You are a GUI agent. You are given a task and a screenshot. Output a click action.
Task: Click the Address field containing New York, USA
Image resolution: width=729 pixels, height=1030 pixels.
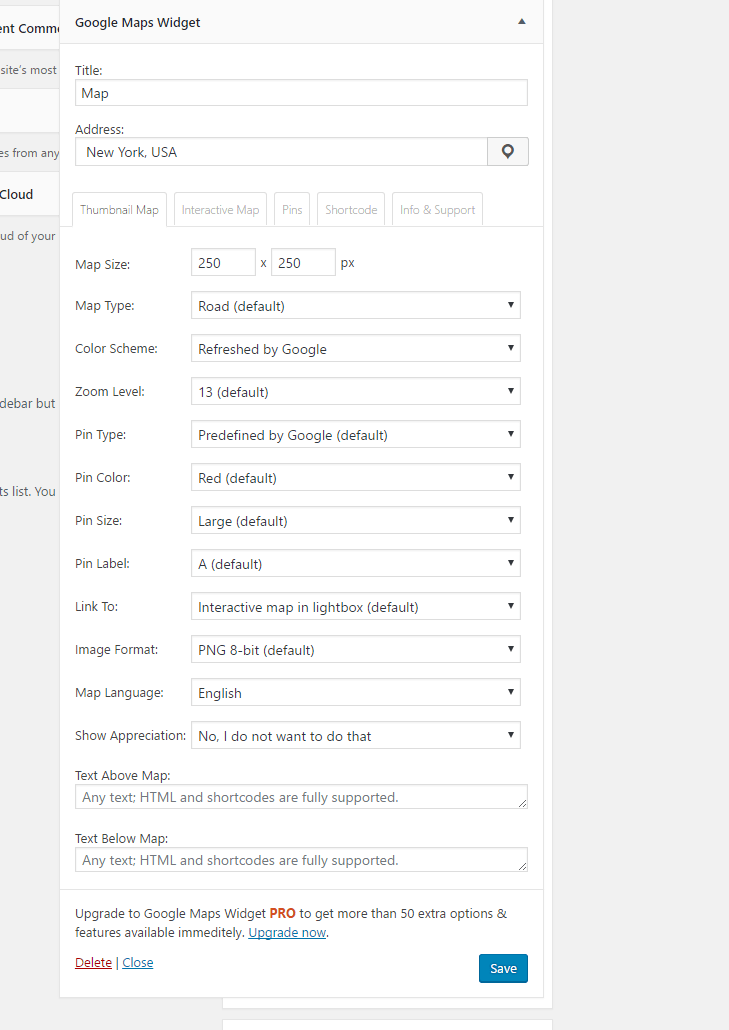click(x=281, y=152)
